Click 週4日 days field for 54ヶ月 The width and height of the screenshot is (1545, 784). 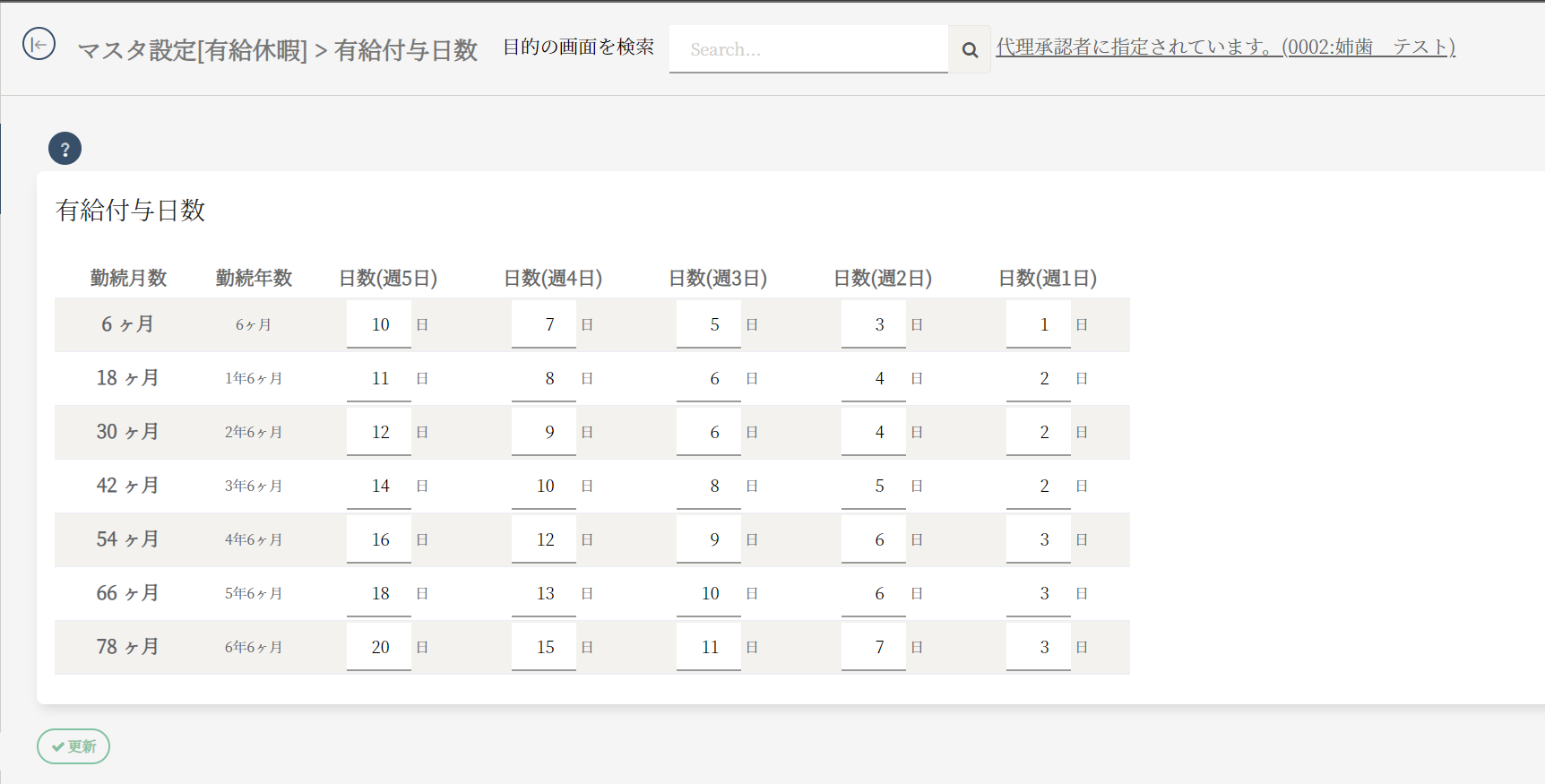544,539
